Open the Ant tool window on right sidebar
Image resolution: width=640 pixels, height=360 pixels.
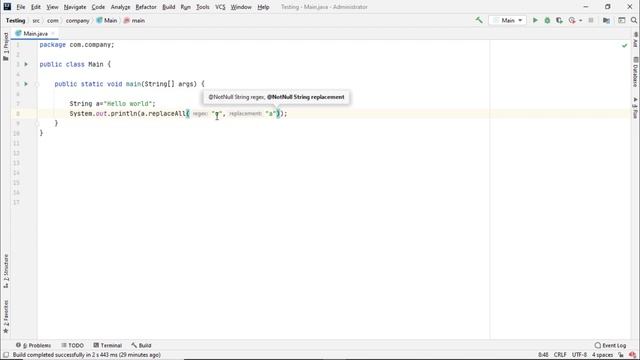[635, 40]
